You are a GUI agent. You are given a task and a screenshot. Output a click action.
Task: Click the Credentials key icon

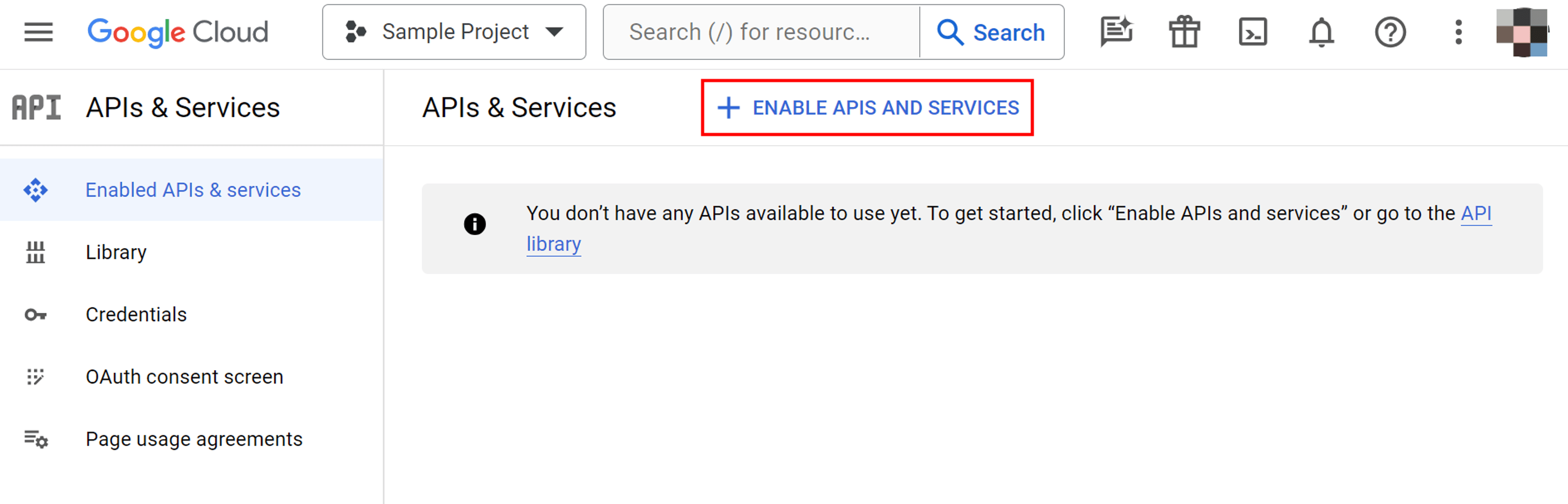36,315
